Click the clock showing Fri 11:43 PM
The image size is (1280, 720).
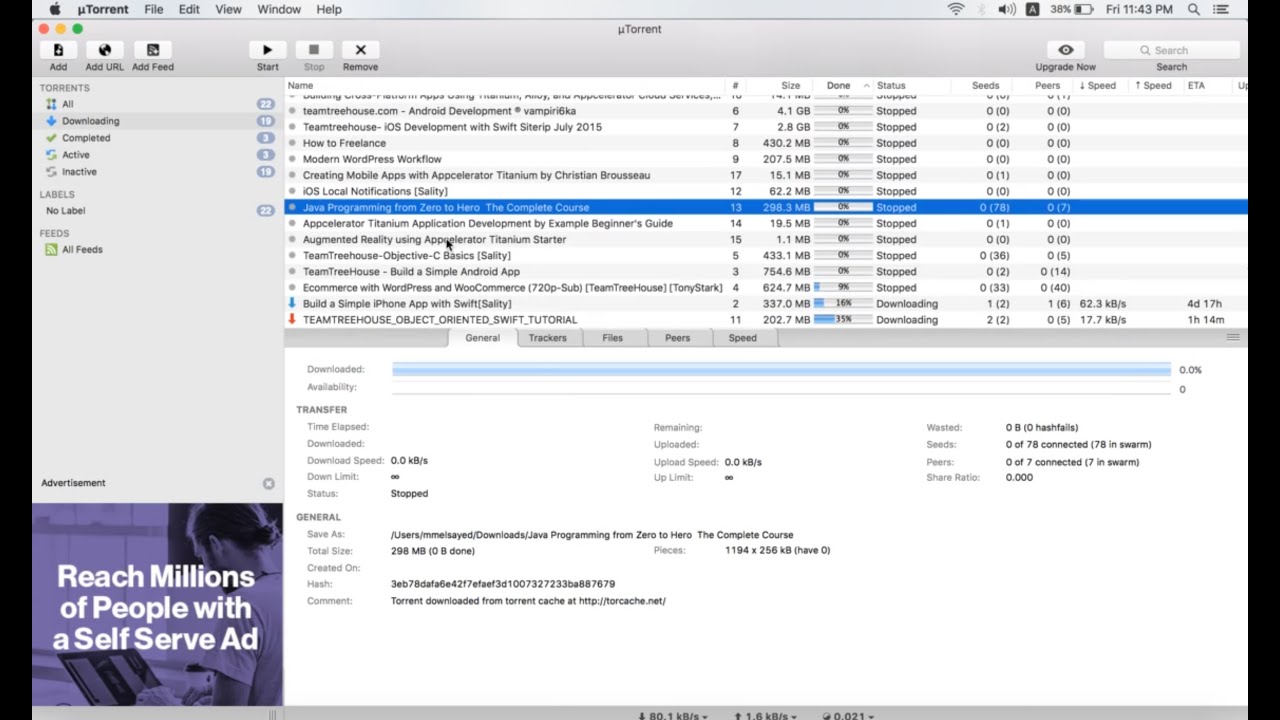click(x=1139, y=9)
